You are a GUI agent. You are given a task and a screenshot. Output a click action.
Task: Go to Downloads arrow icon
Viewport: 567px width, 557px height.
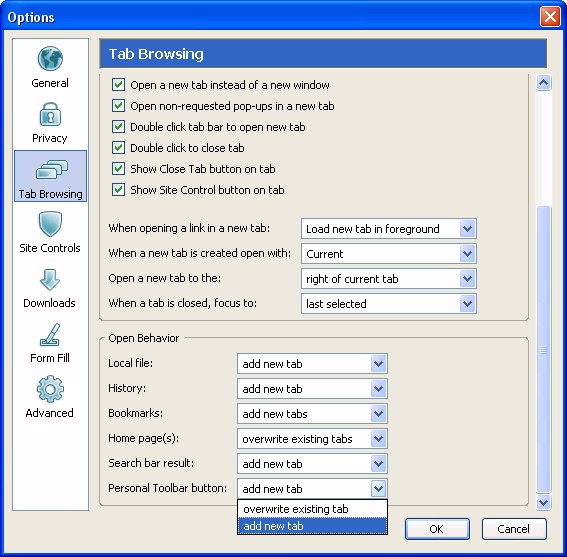50,280
